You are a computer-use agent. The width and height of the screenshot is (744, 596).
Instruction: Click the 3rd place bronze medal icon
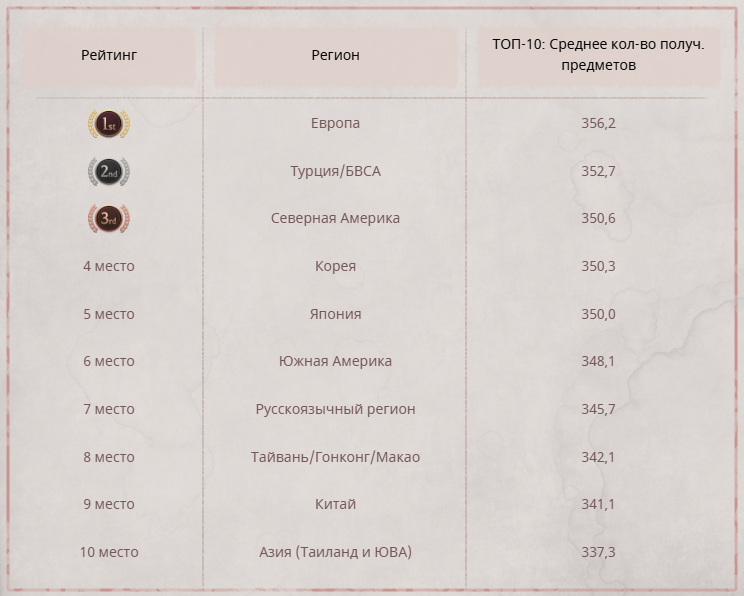(109, 219)
